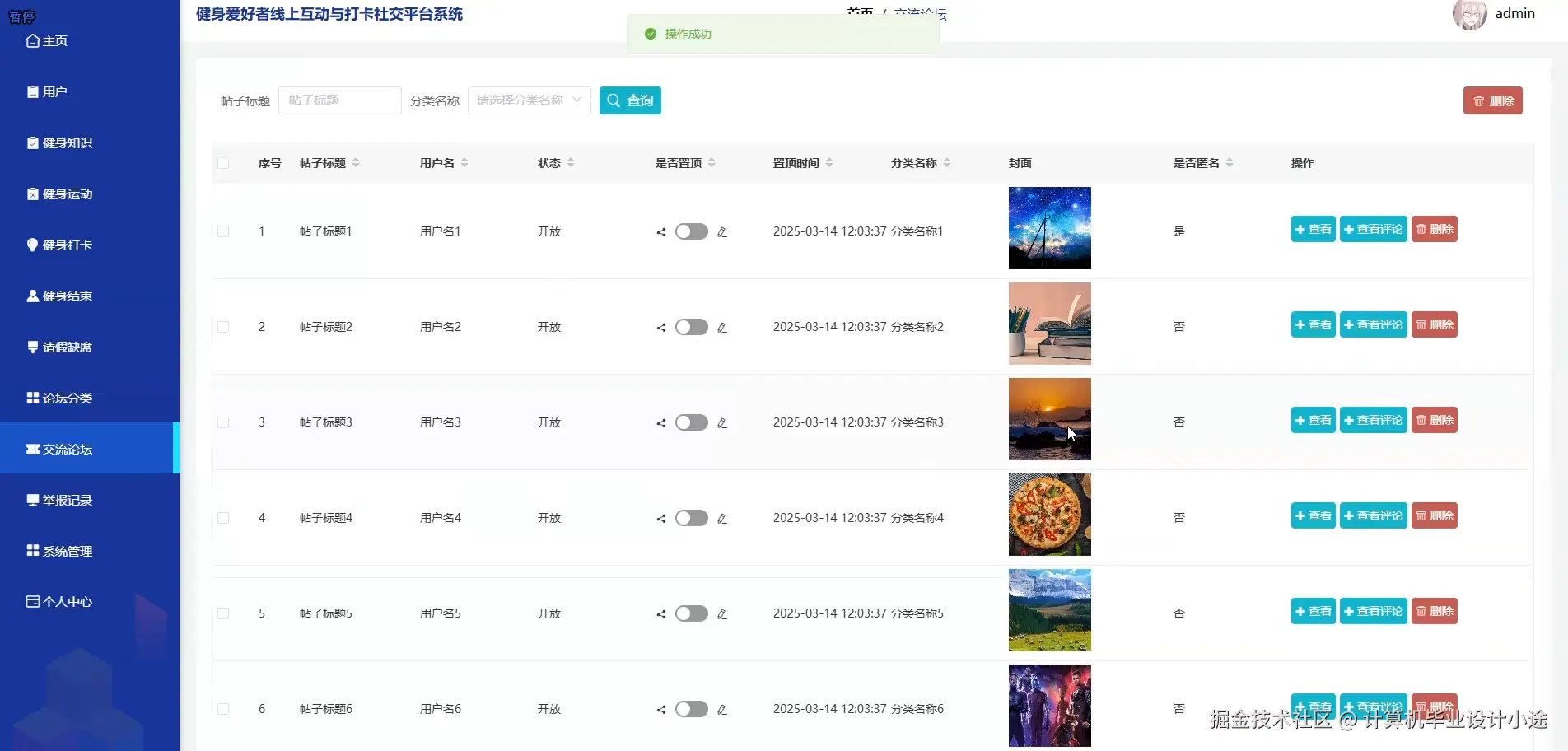Click the share icon in row 帖子标题6
Image resolution: width=1568 pixels, height=751 pixels.
click(661, 710)
